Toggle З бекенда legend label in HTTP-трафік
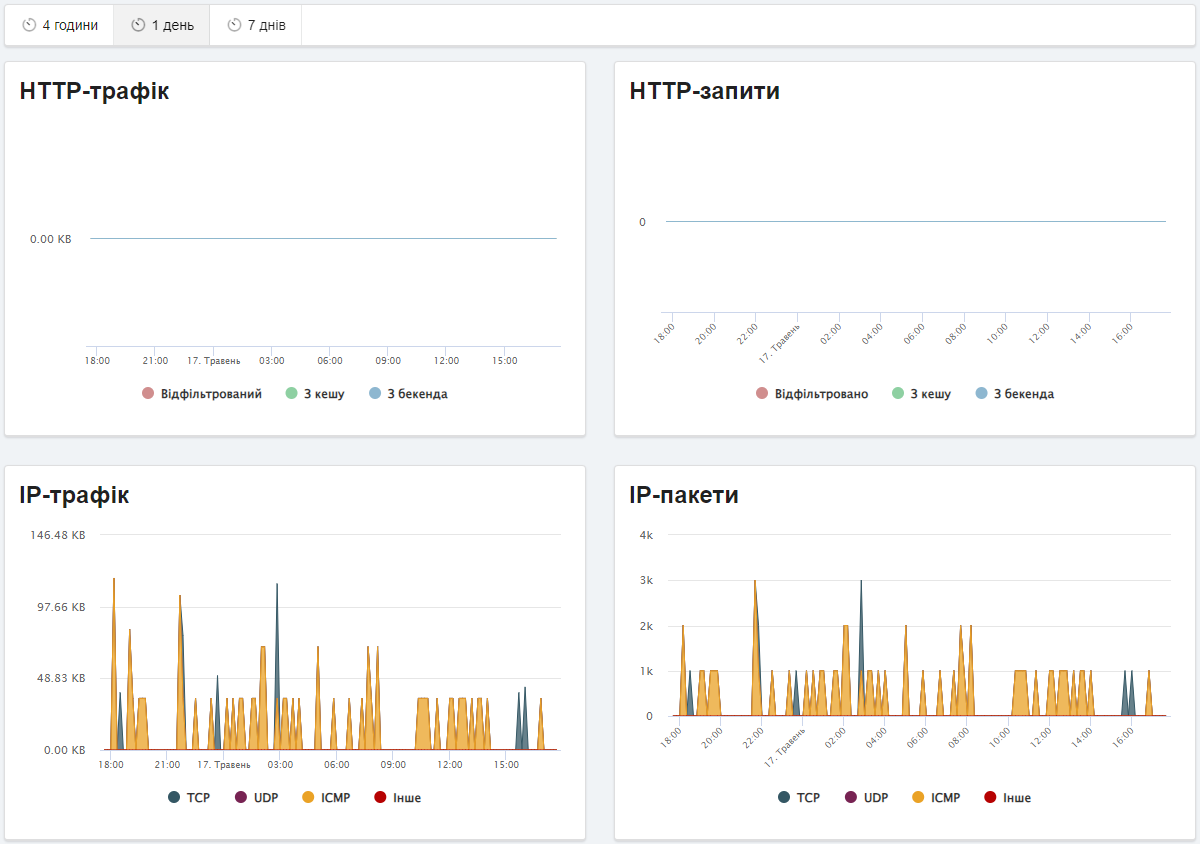Image resolution: width=1200 pixels, height=844 pixels. coord(417,394)
